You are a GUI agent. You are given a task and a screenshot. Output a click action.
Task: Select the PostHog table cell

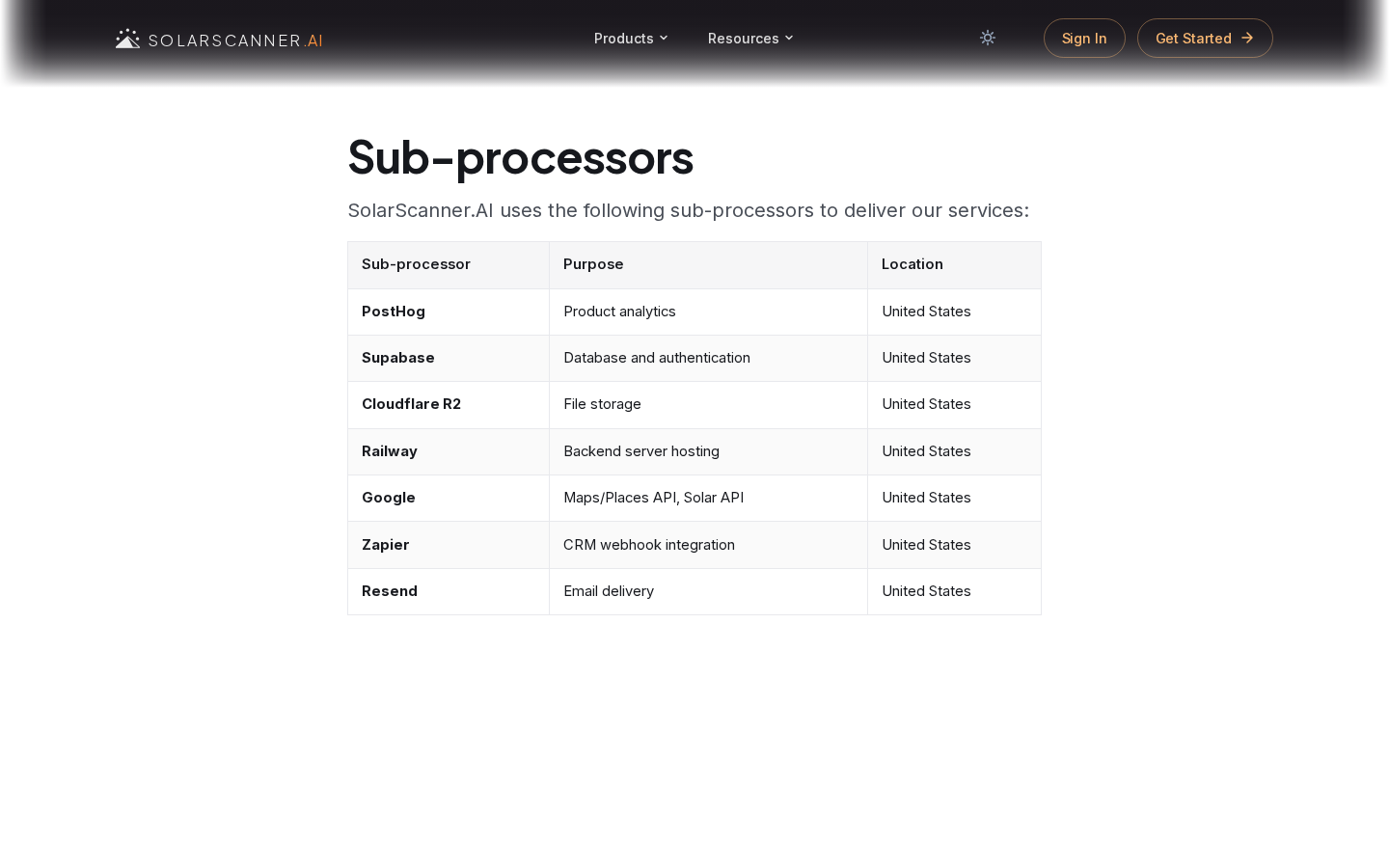coord(449,312)
